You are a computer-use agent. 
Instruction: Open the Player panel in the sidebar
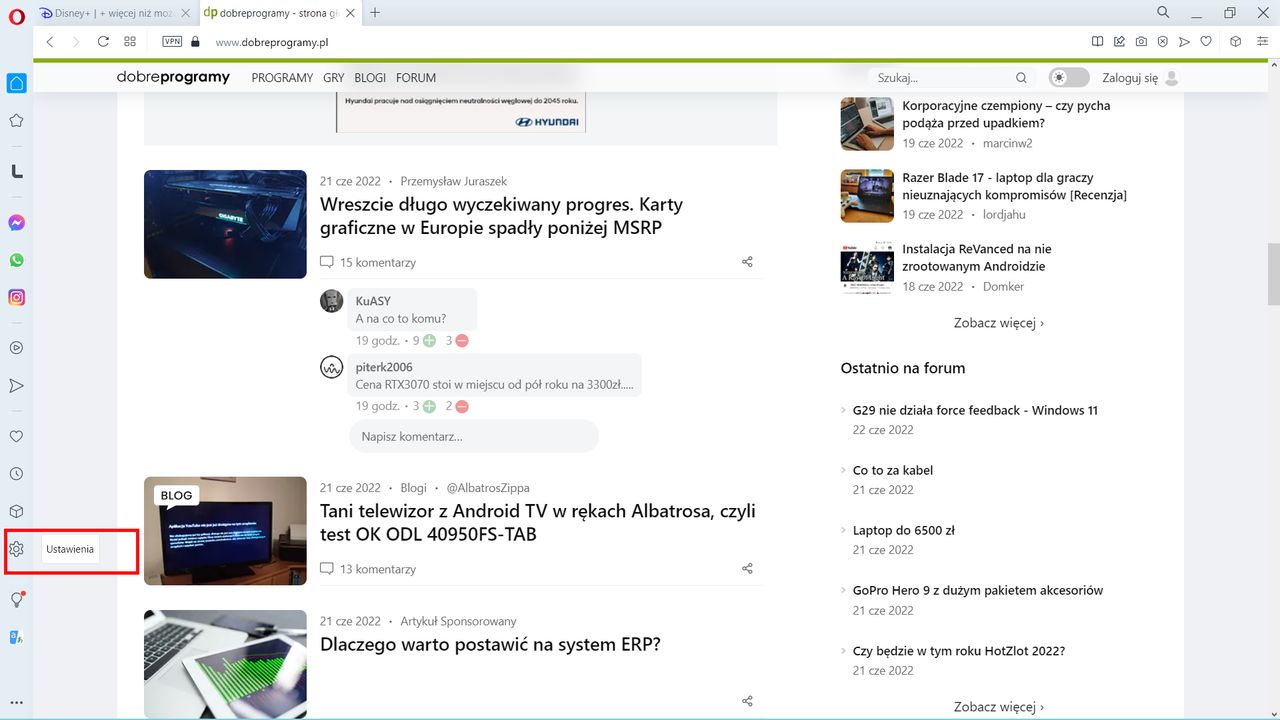[x=16, y=348]
